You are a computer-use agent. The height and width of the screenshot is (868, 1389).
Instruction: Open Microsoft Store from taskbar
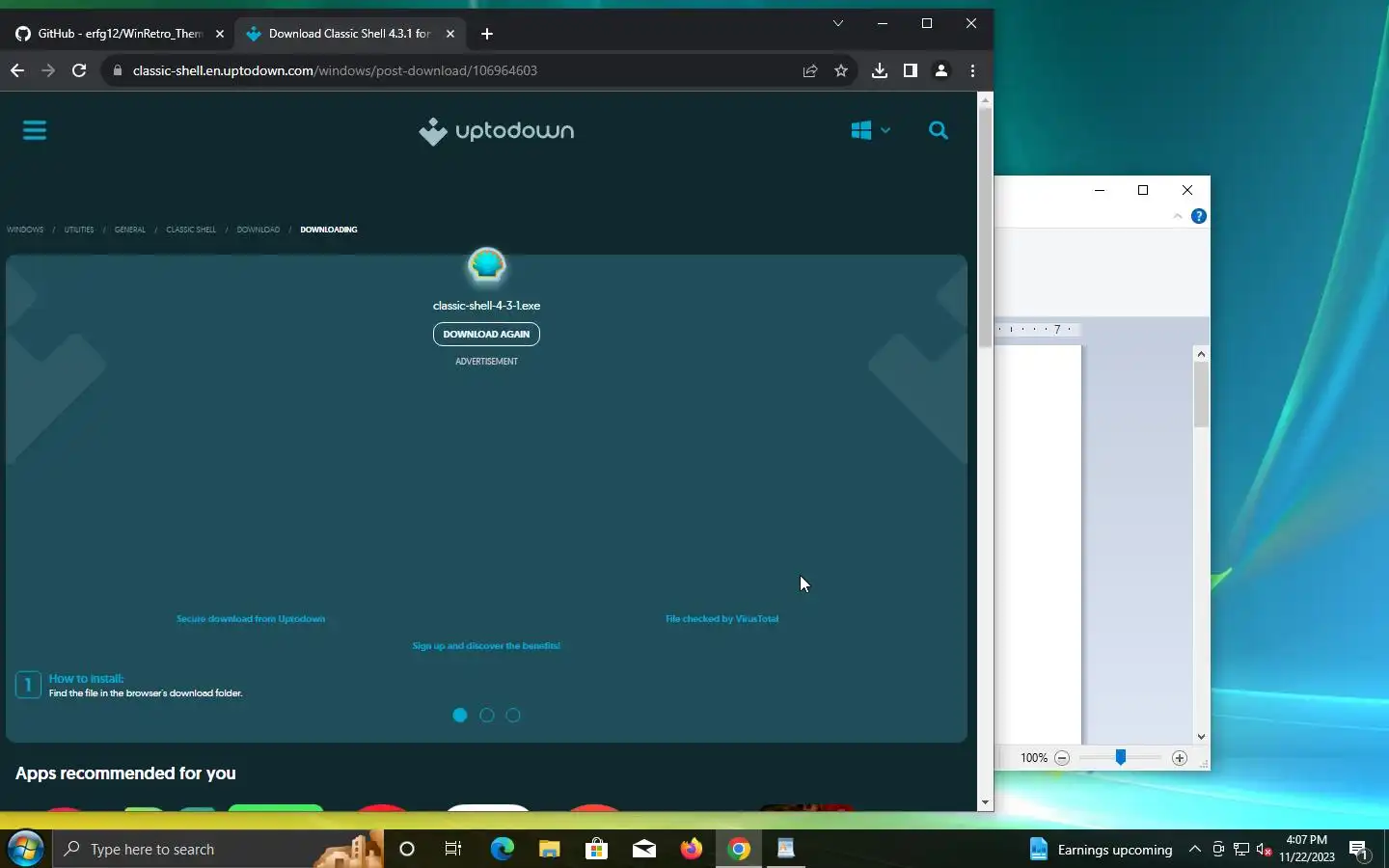point(597,849)
